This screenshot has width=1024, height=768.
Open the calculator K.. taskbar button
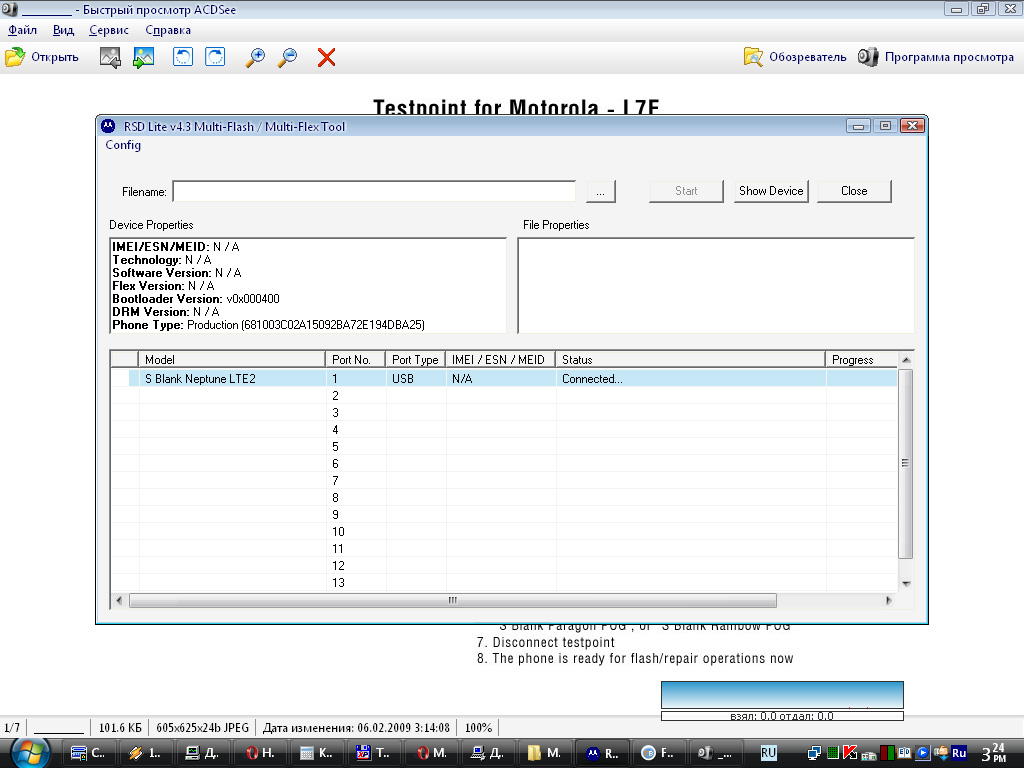pos(316,753)
